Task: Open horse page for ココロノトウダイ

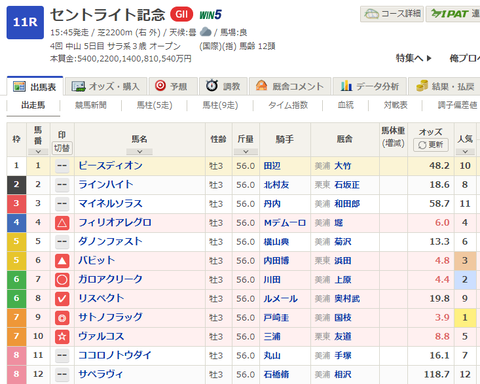Action: pyautogui.click(x=115, y=356)
